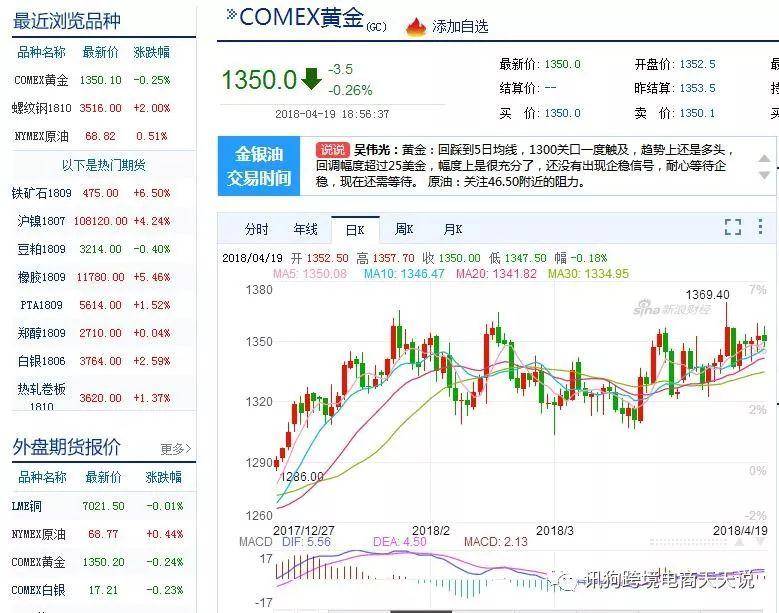This screenshot has height=613, width=779.
Task: Click MA20: 1341.82 indicator label
Action: pos(496,274)
